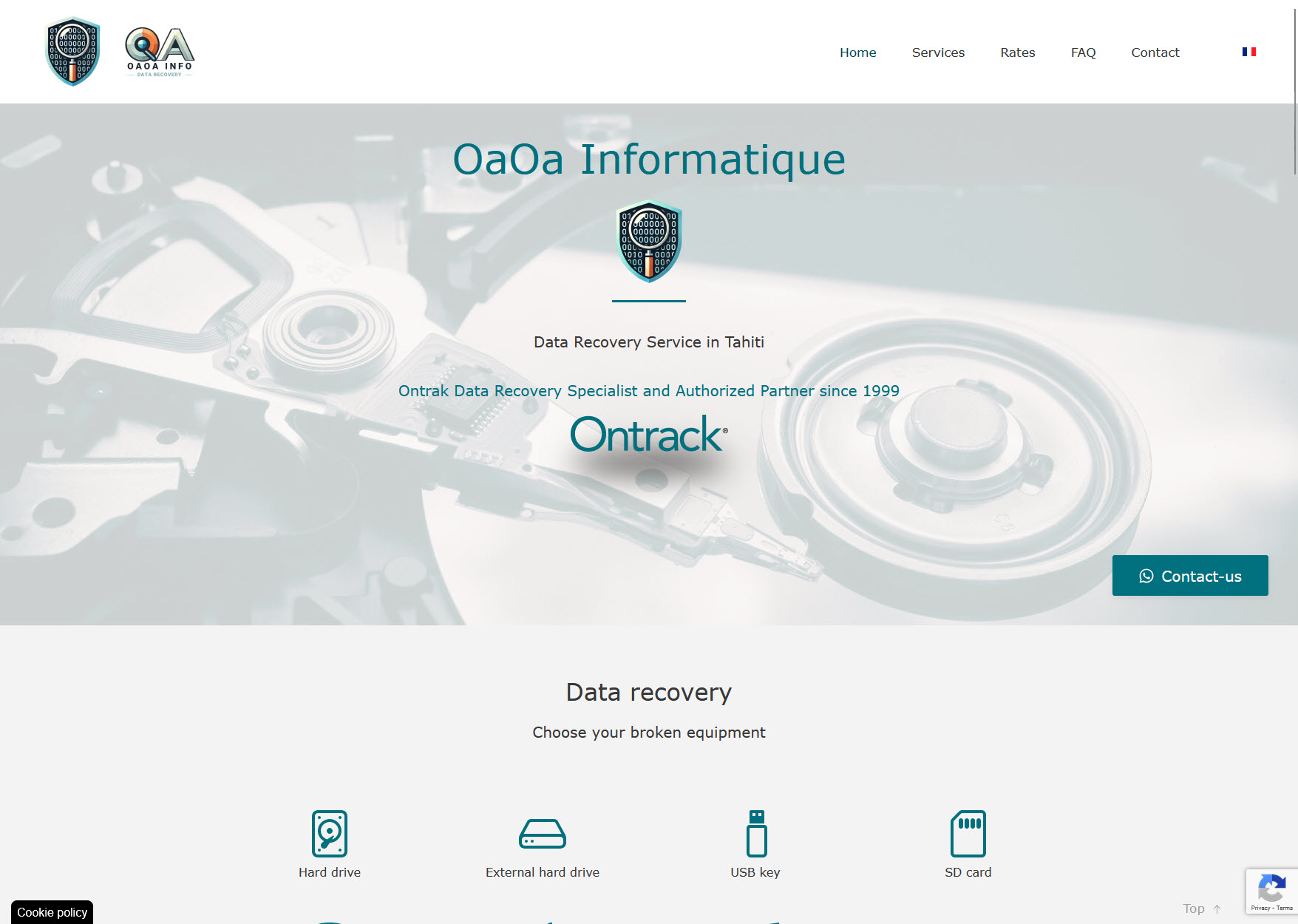Open the Services menu item
The height and width of the screenshot is (924, 1298).
(x=938, y=52)
